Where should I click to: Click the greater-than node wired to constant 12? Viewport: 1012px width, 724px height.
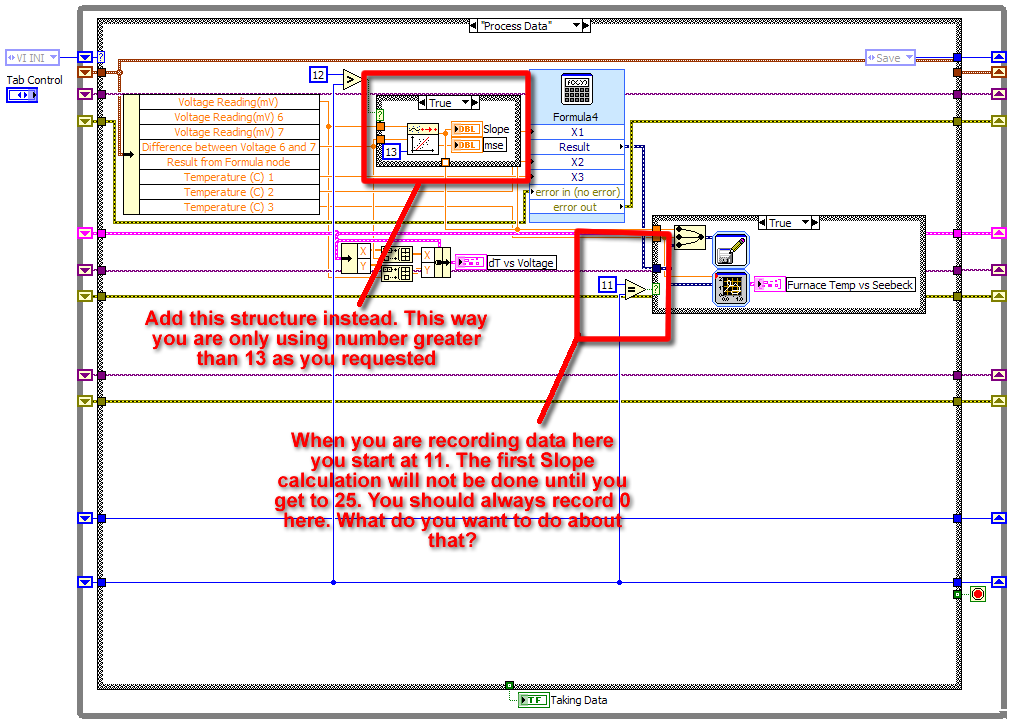[349, 78]
